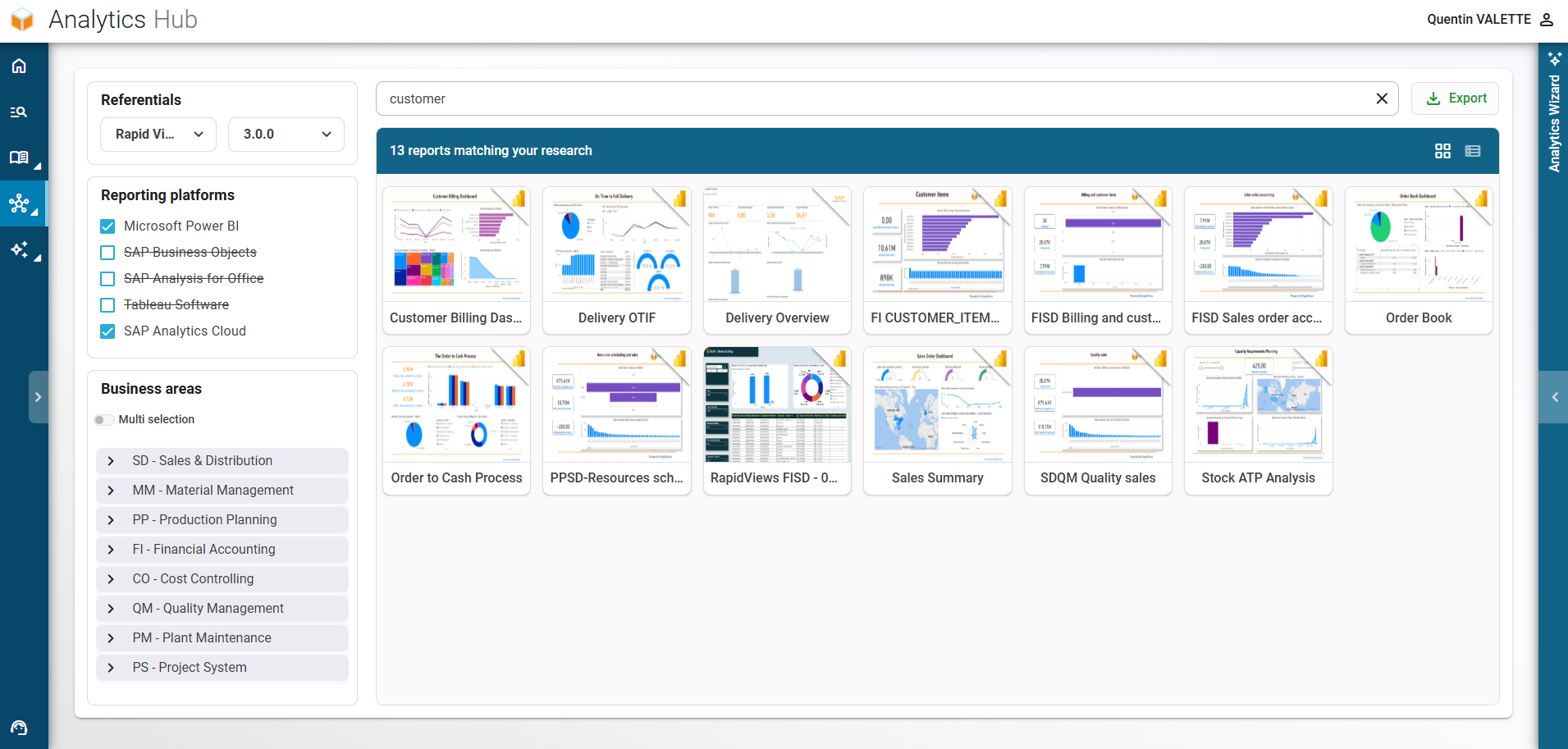
Task: Expand FI - Financial Accounting
Action: [222, 550]
